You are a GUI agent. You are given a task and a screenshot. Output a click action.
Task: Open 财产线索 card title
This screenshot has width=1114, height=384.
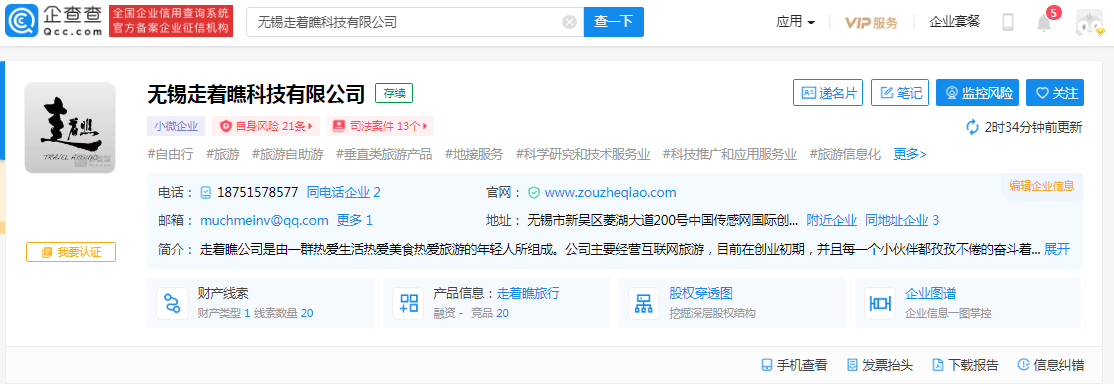tap(223, 294)
